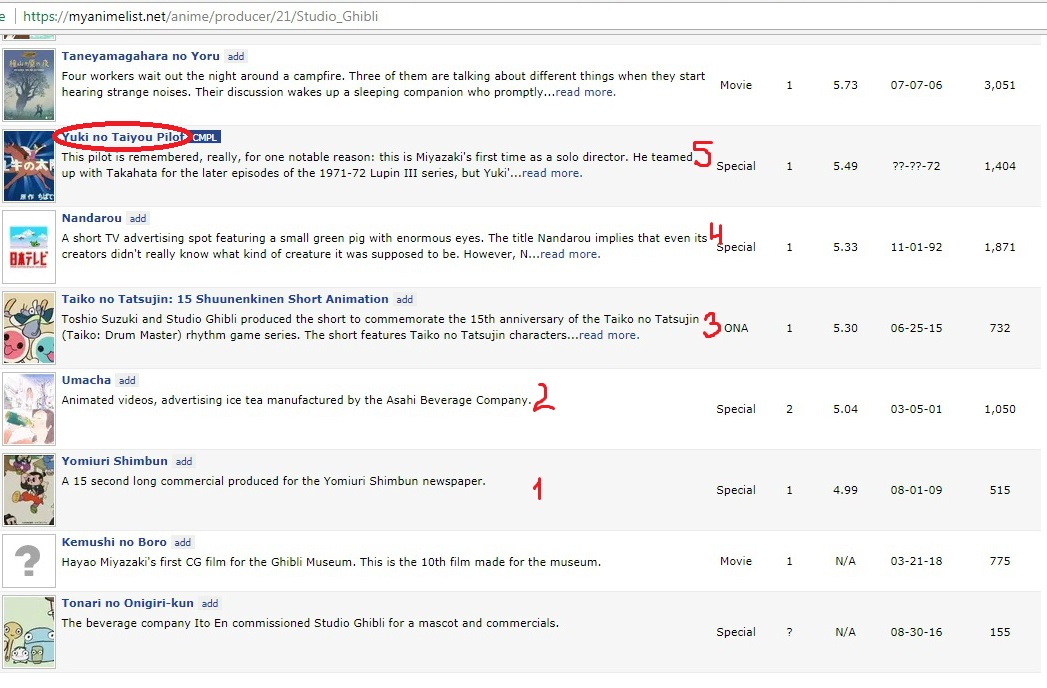Click member count 515
Screen dimensions: 1047x688
point(1000,489)
